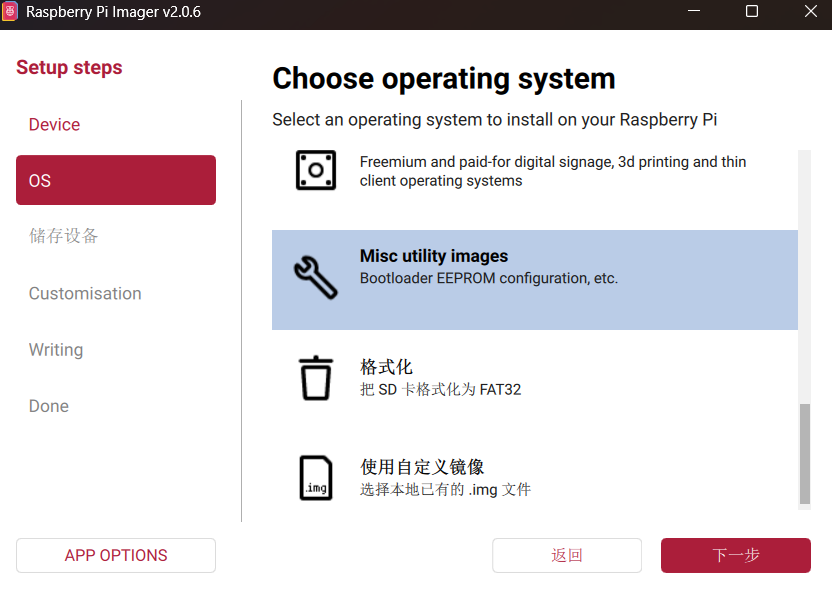
Task: Select the OS step in sidebar
Action: pyautogui.click(x=115, y=180)
